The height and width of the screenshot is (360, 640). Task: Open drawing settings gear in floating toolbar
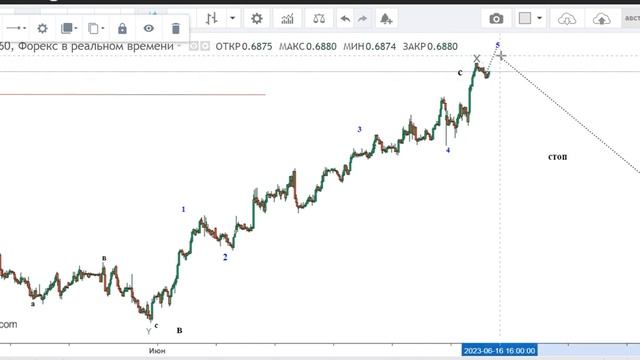[x=42, y=29]
